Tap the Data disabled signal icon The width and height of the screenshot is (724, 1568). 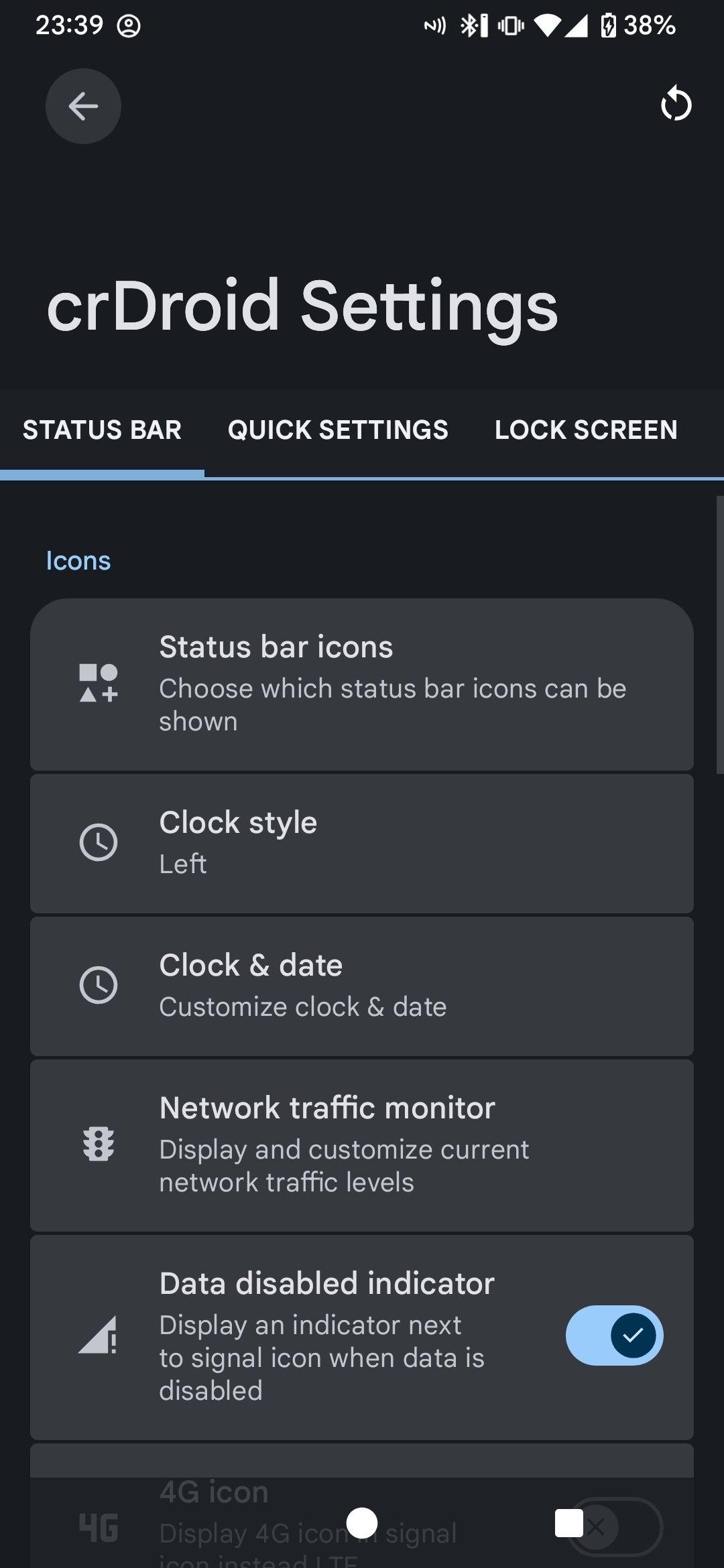(98, 1335)
